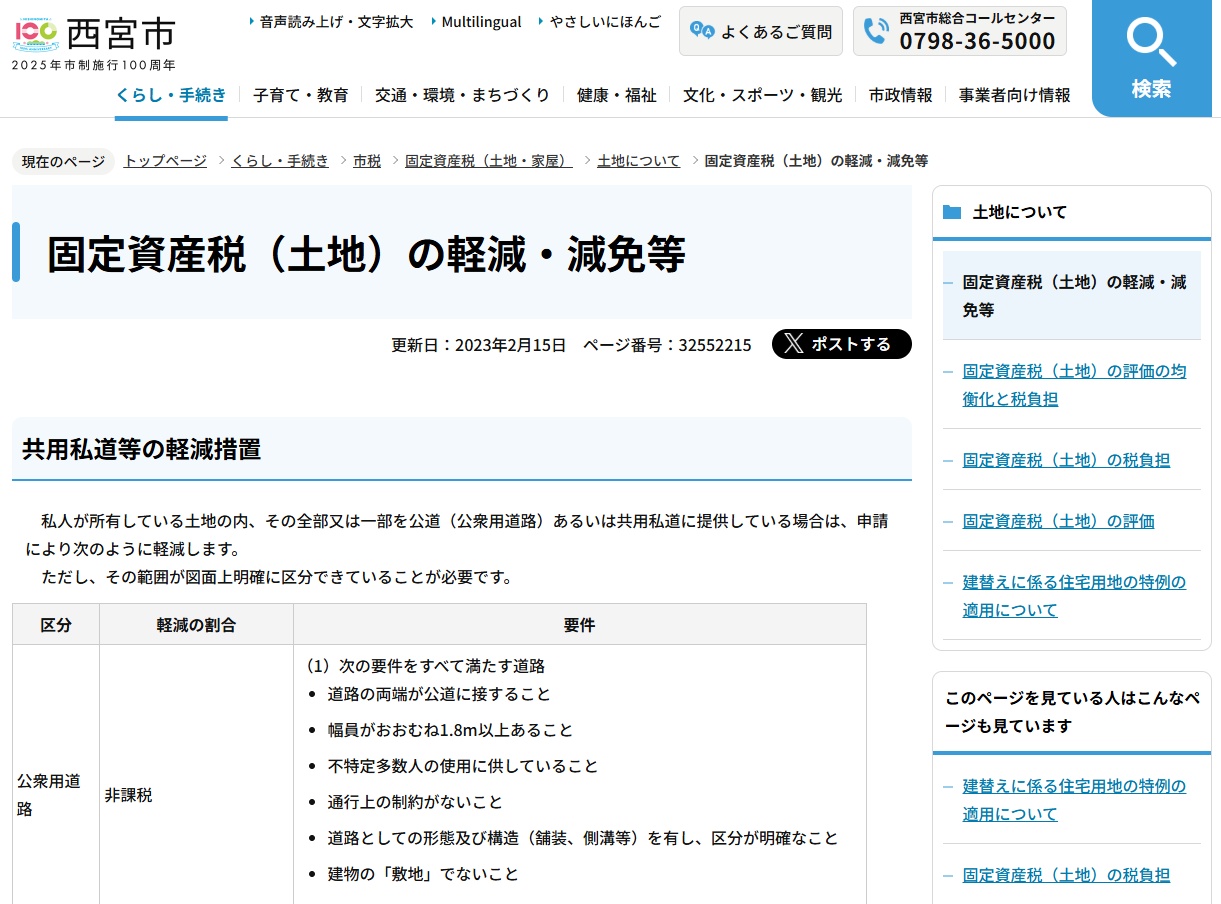Open 事業者向け情報 in the navigation bar
The height and width of the screenshot is (904, 1221).
coord(1014,95)
